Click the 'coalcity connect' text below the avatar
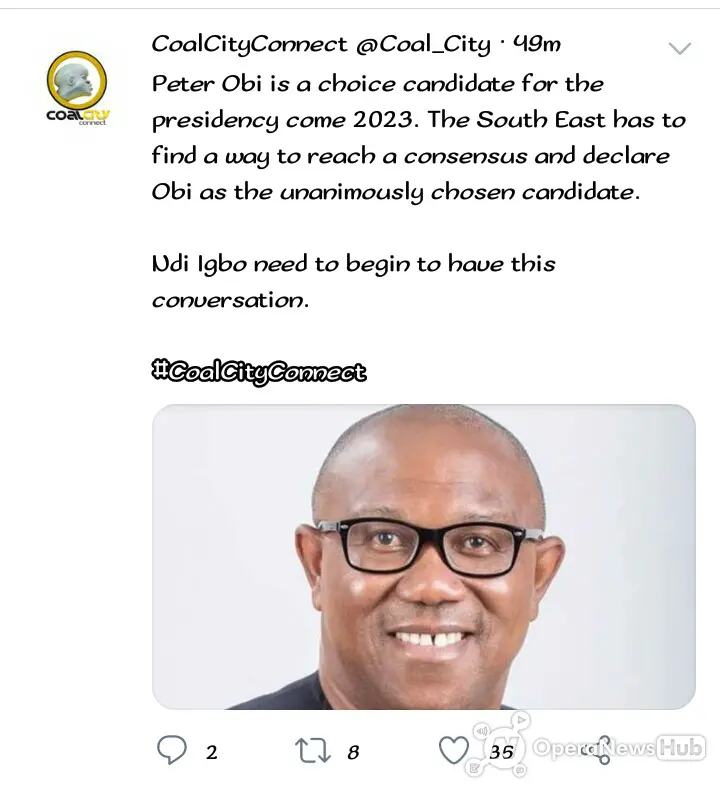 [x=78, y=117]
